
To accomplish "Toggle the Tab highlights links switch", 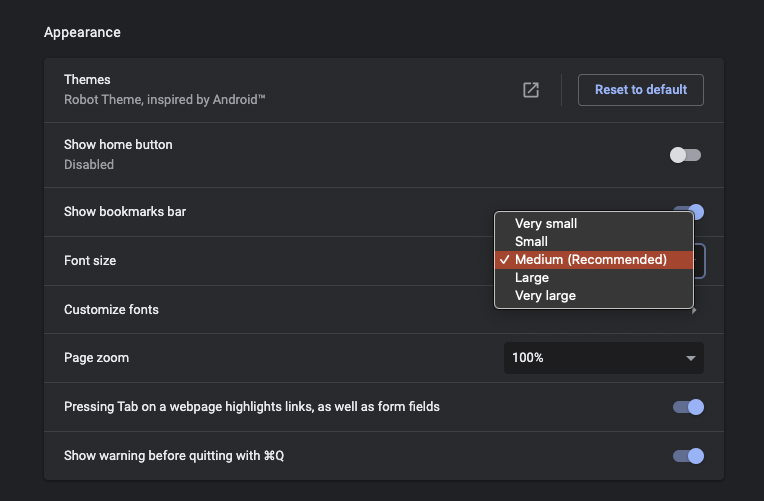I will [x=688, y=407].
